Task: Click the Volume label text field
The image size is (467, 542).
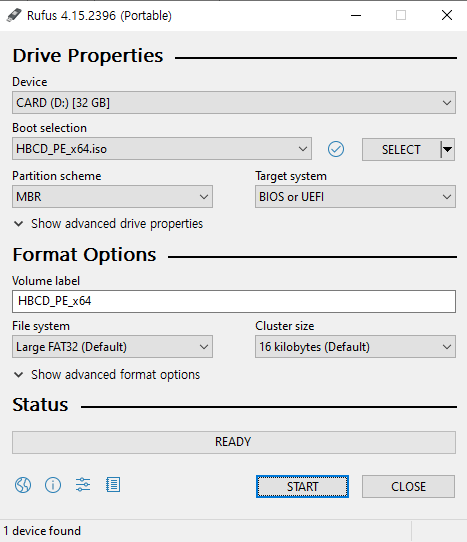Action: coord(234,301)
